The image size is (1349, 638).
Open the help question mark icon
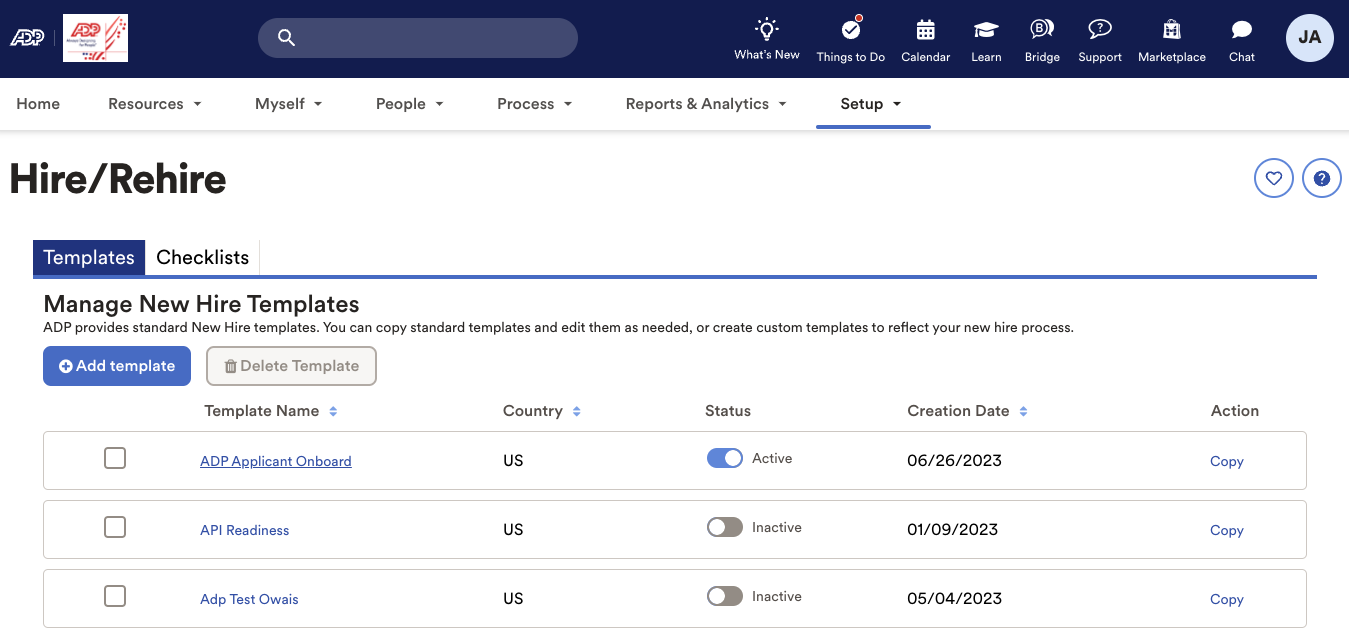[x=1321, y=177]
